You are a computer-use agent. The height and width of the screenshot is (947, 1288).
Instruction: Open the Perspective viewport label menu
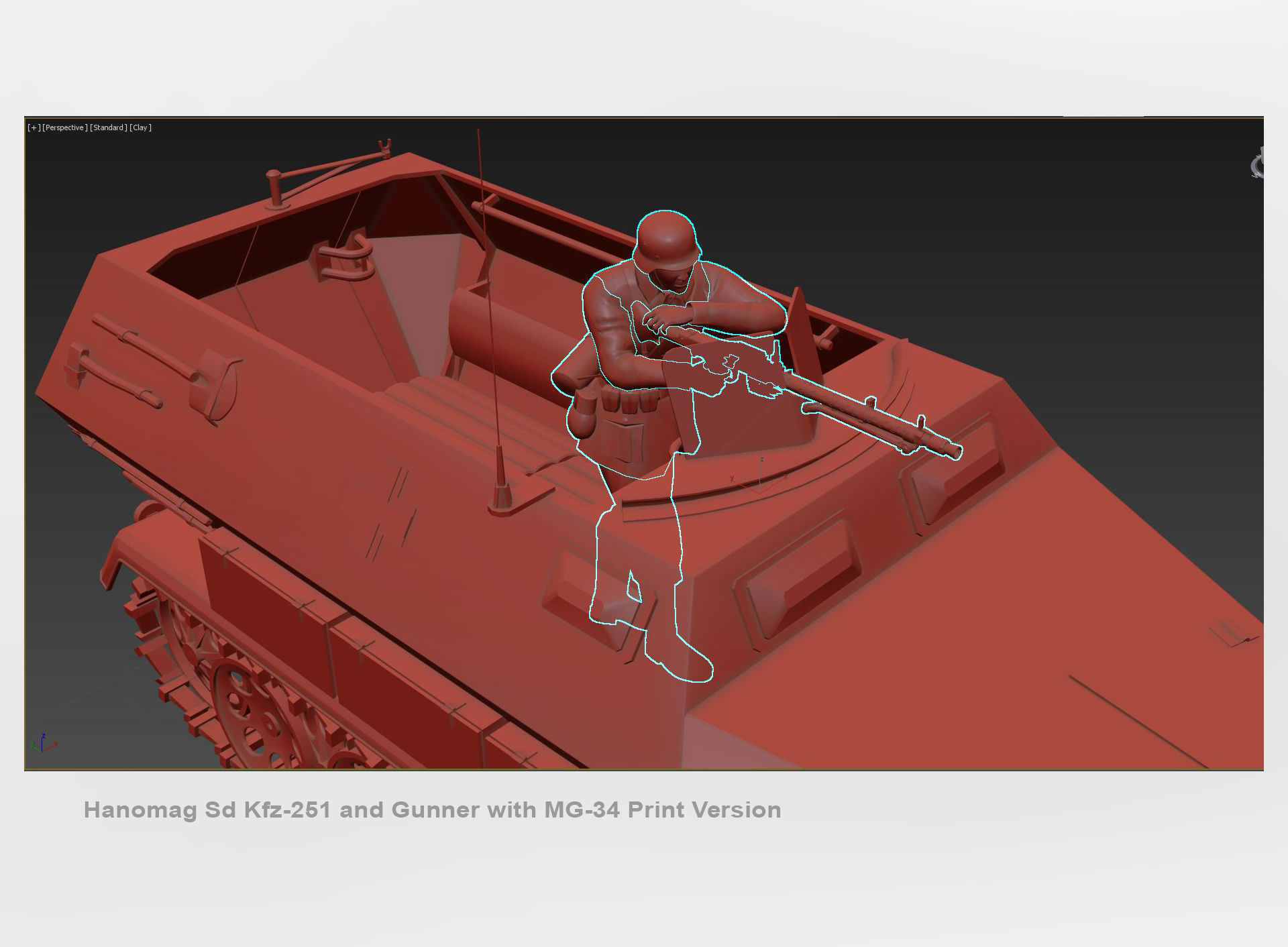pos(65,127)
